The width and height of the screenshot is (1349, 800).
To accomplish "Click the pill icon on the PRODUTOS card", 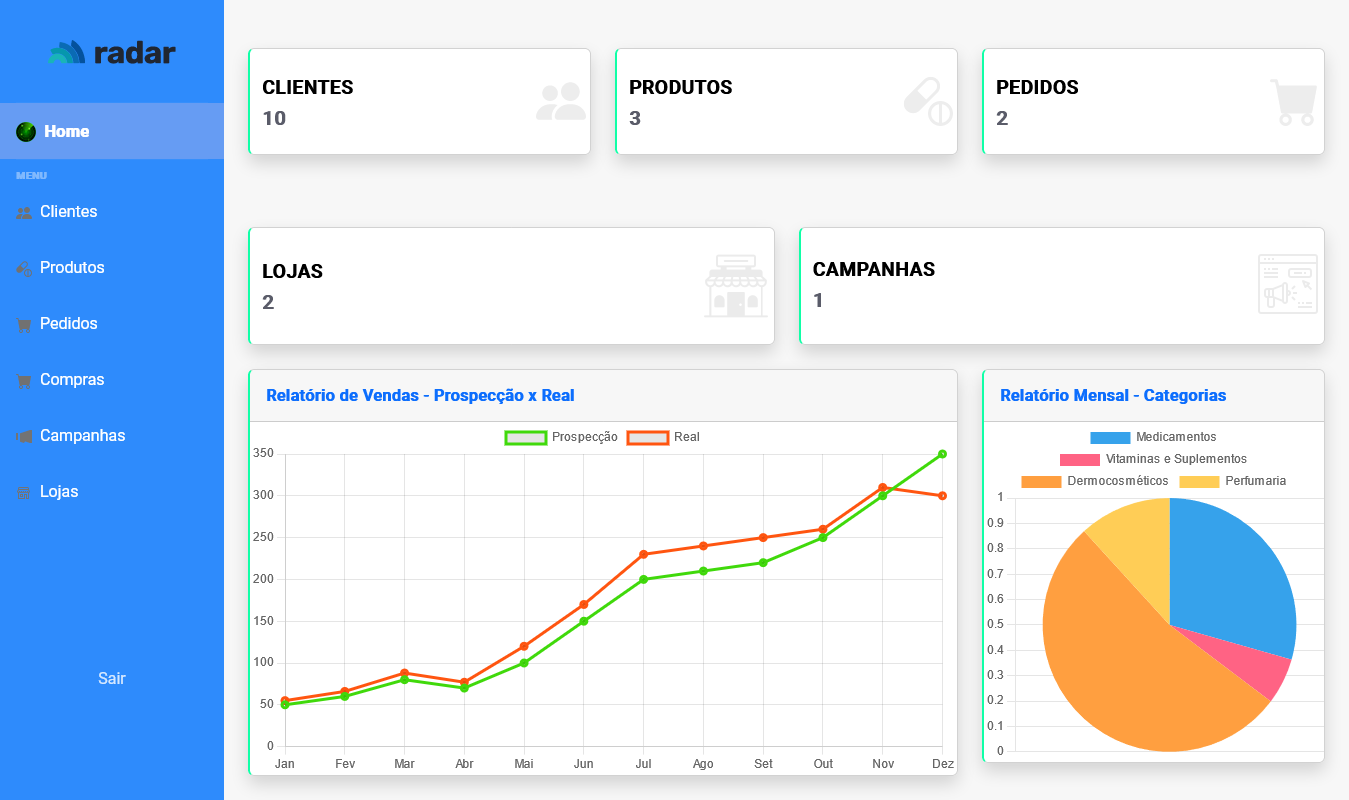I will click(928, 100).
